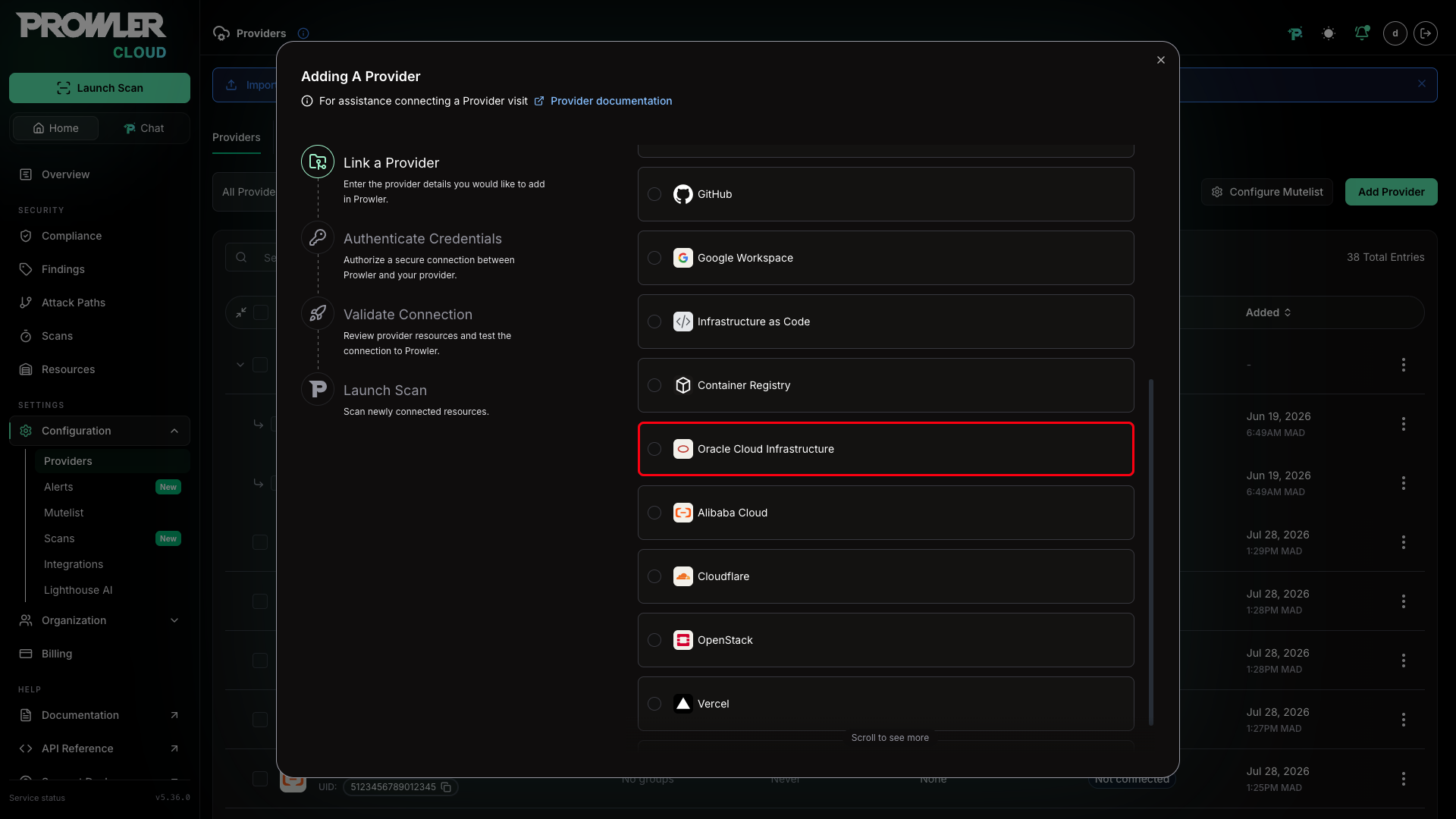1456x819 pixels.
Task: Open notifications bell icon
Action: point(1362,33)
